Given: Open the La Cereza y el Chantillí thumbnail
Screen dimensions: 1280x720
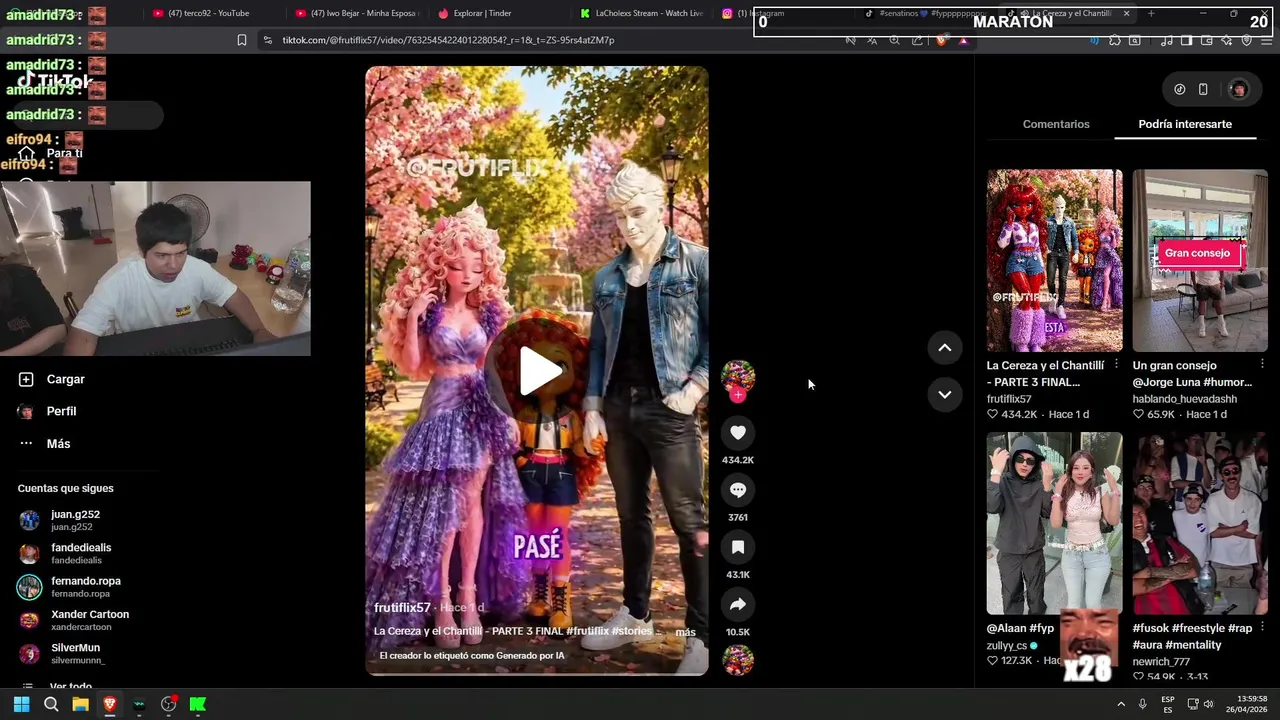Looking at the screenshot, I should [1054, 260].
